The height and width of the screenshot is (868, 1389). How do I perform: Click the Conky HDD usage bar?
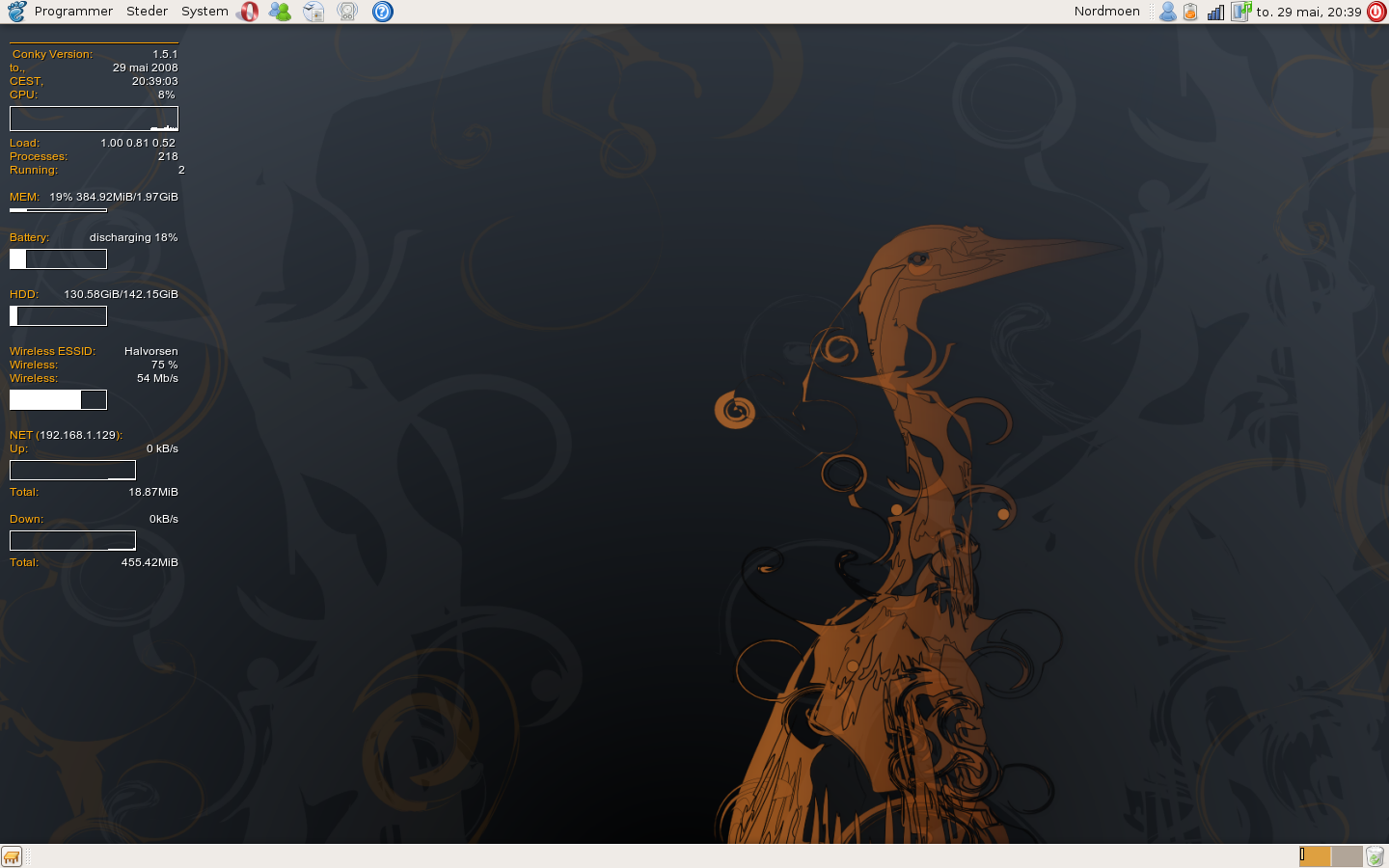pyautogui.click(x=58, y=315)
